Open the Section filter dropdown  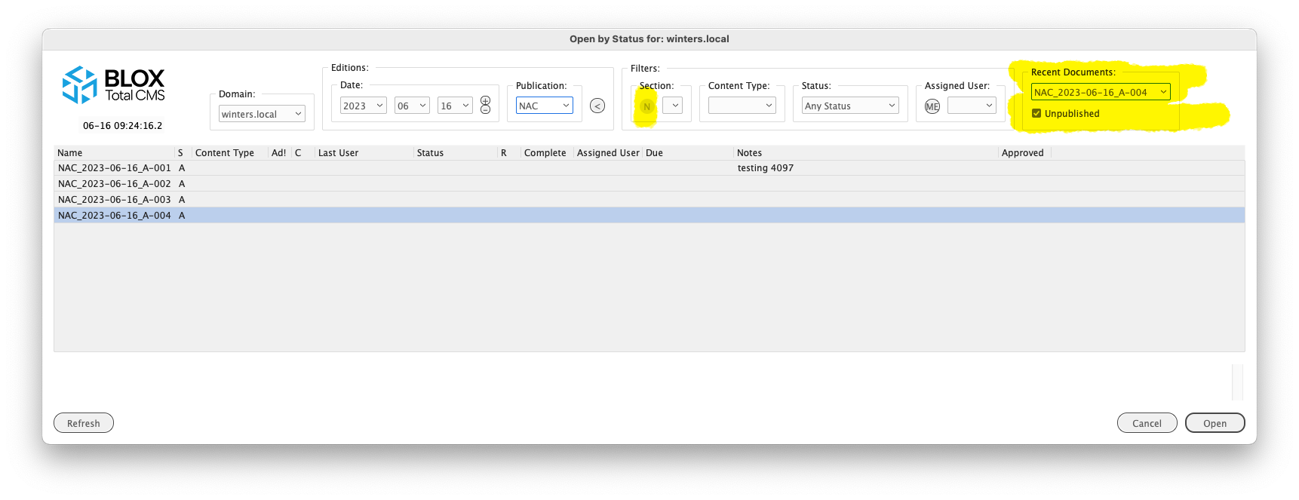point(672,106)
